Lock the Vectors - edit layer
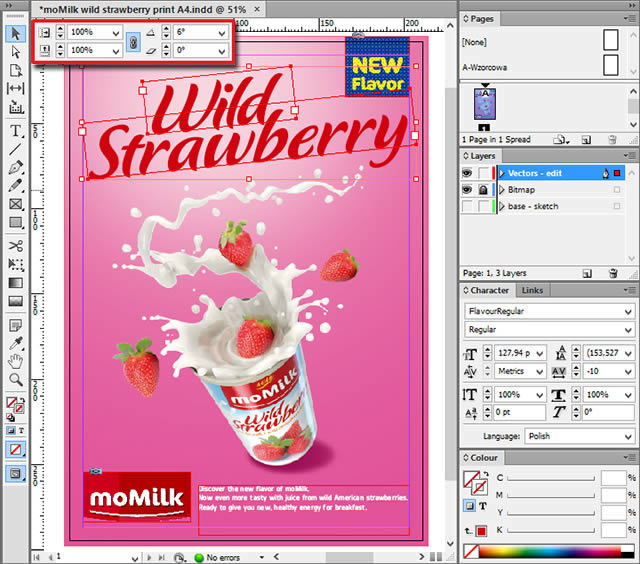 click(484, 173)
